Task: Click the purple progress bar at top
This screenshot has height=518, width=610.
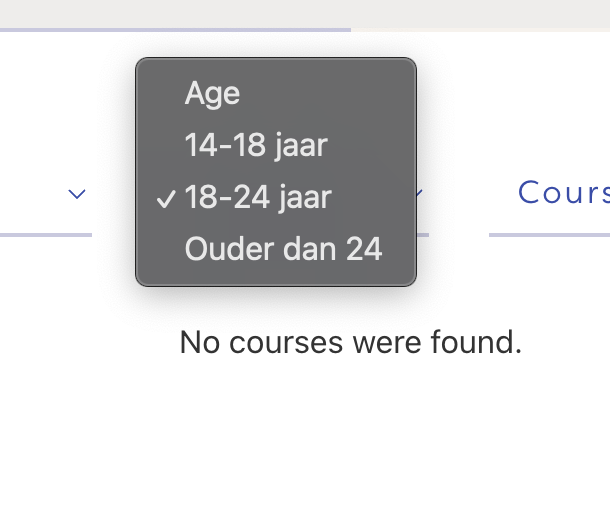Action: (x=175, y=30)
